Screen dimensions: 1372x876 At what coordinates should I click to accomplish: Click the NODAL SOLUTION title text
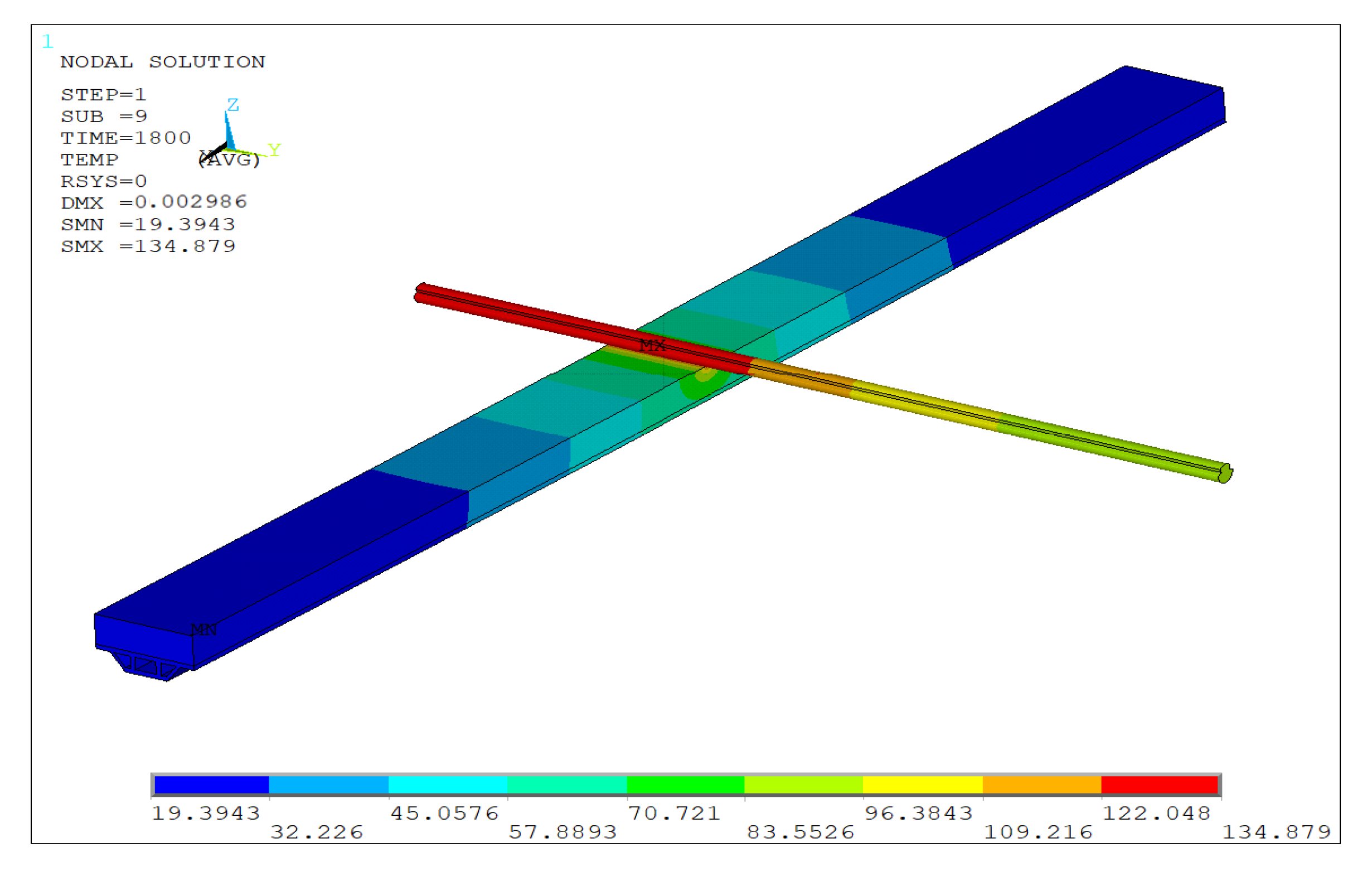click(163, 61)
